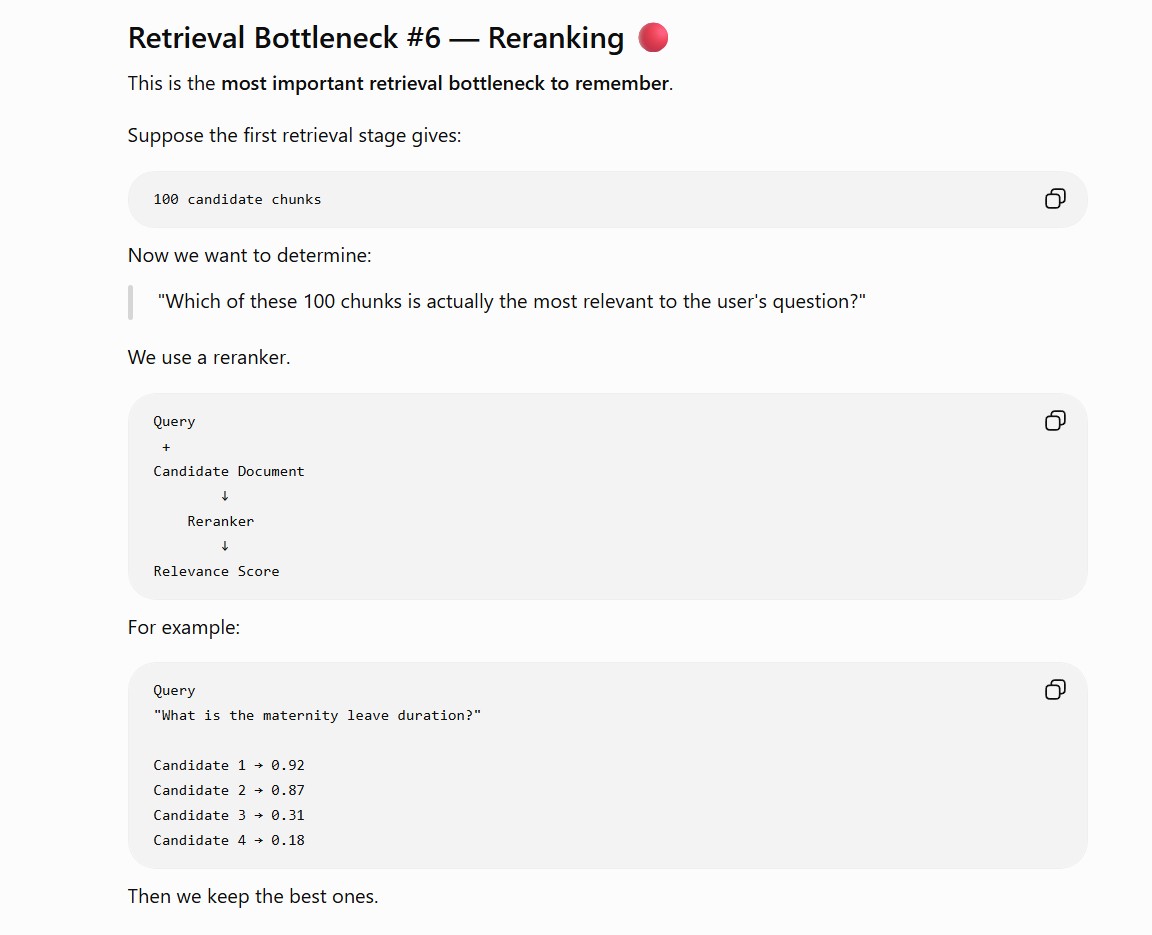Screen dimensions: 1152x935
Task: Click the "Suppose the first retrieval stage gives:" text
Action: tap(294, 135)
